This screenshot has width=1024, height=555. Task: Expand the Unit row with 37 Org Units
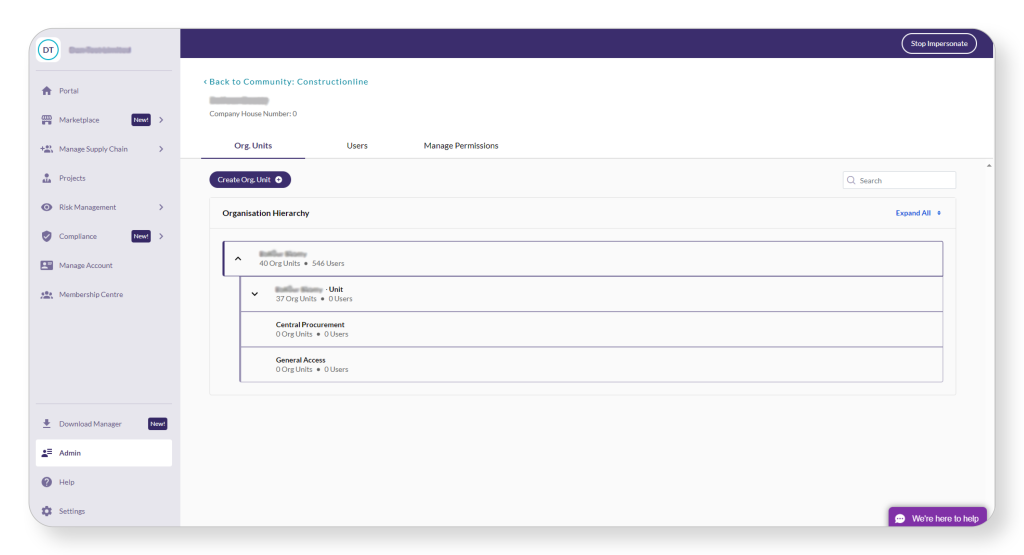click(x=255, y=294)
